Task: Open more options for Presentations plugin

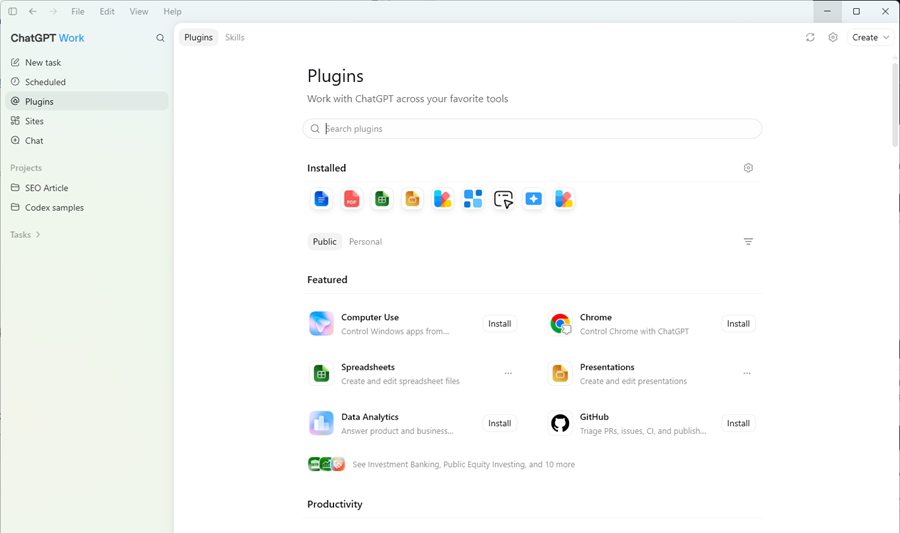Action: click(x=747, y=374)
